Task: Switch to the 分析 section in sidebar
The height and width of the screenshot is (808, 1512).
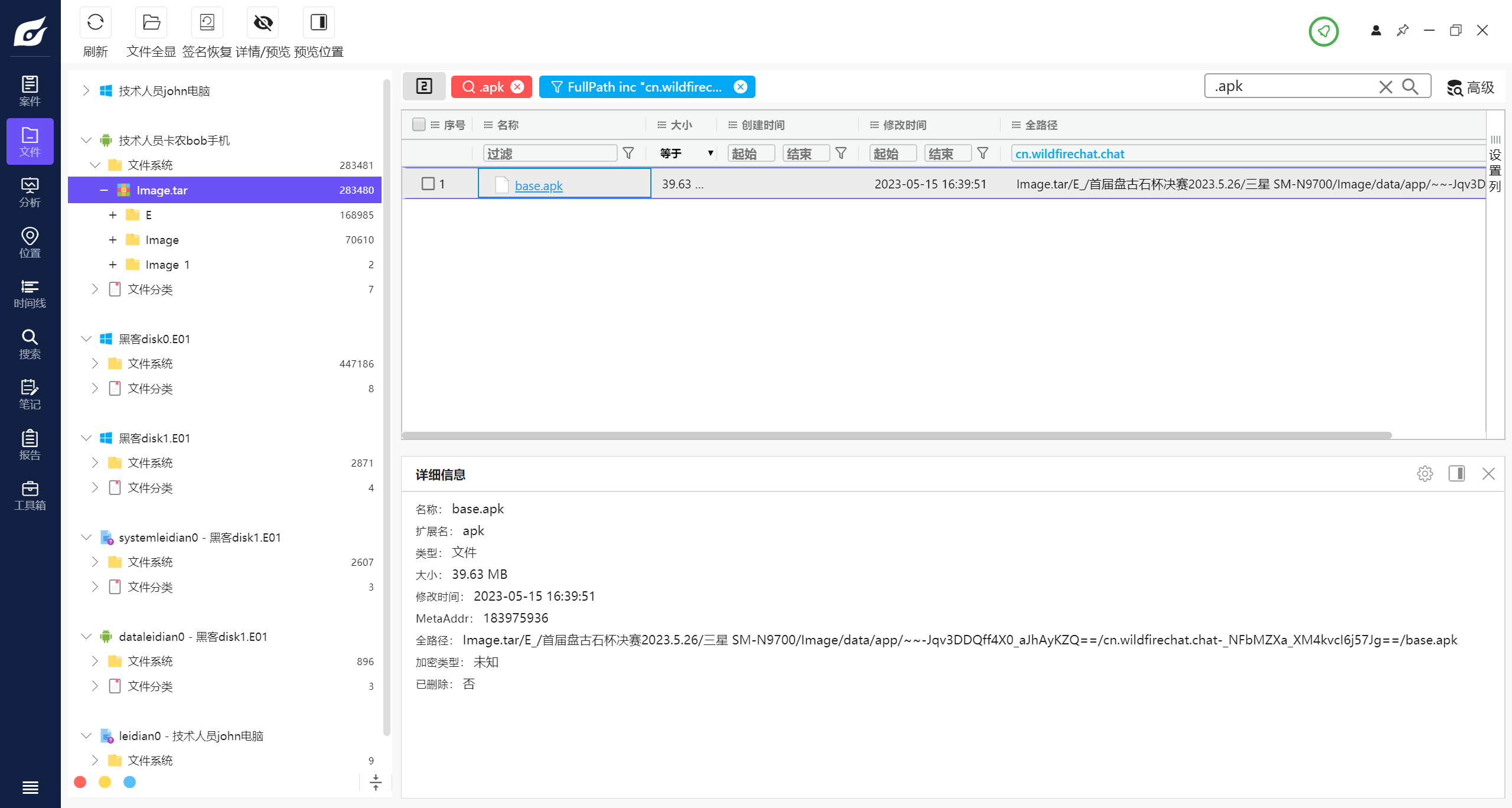Action: coord(30,192)
